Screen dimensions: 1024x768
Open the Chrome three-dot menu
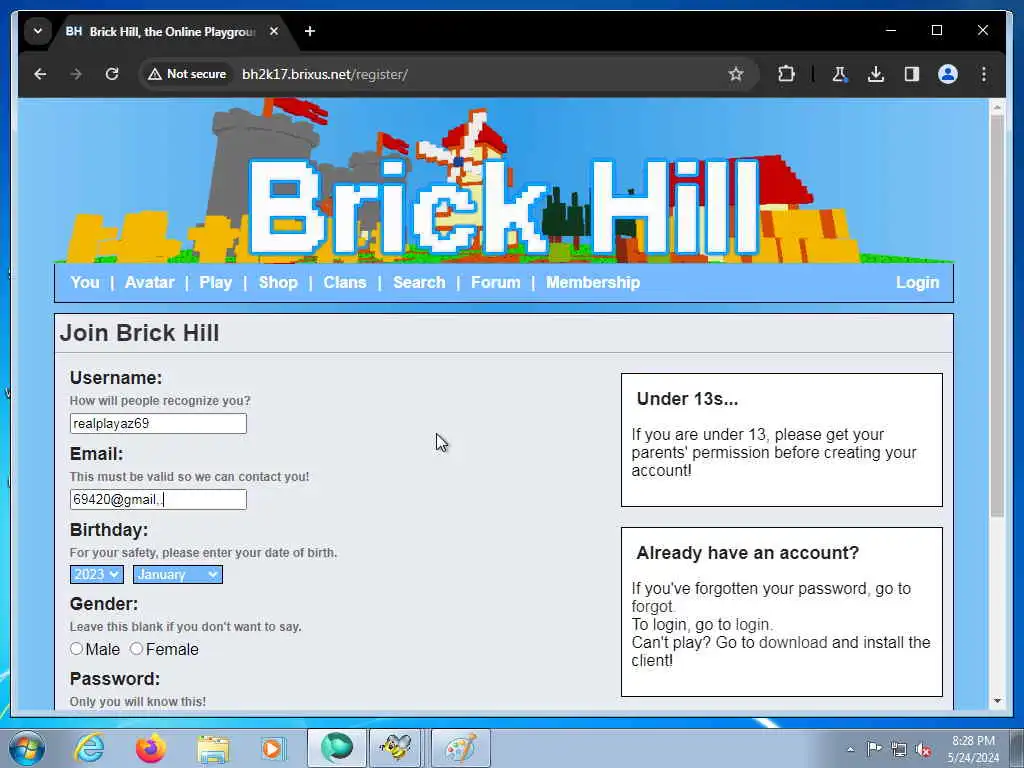pos(984,74)
